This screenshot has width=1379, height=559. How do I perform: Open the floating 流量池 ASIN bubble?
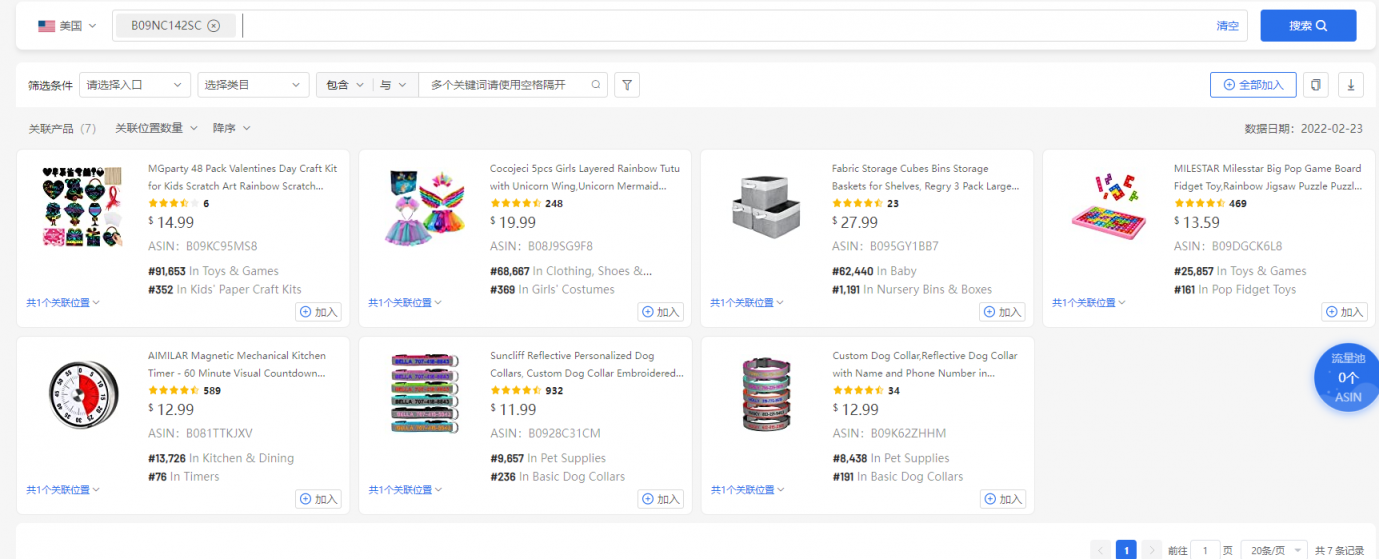[x=1347, y=377]
